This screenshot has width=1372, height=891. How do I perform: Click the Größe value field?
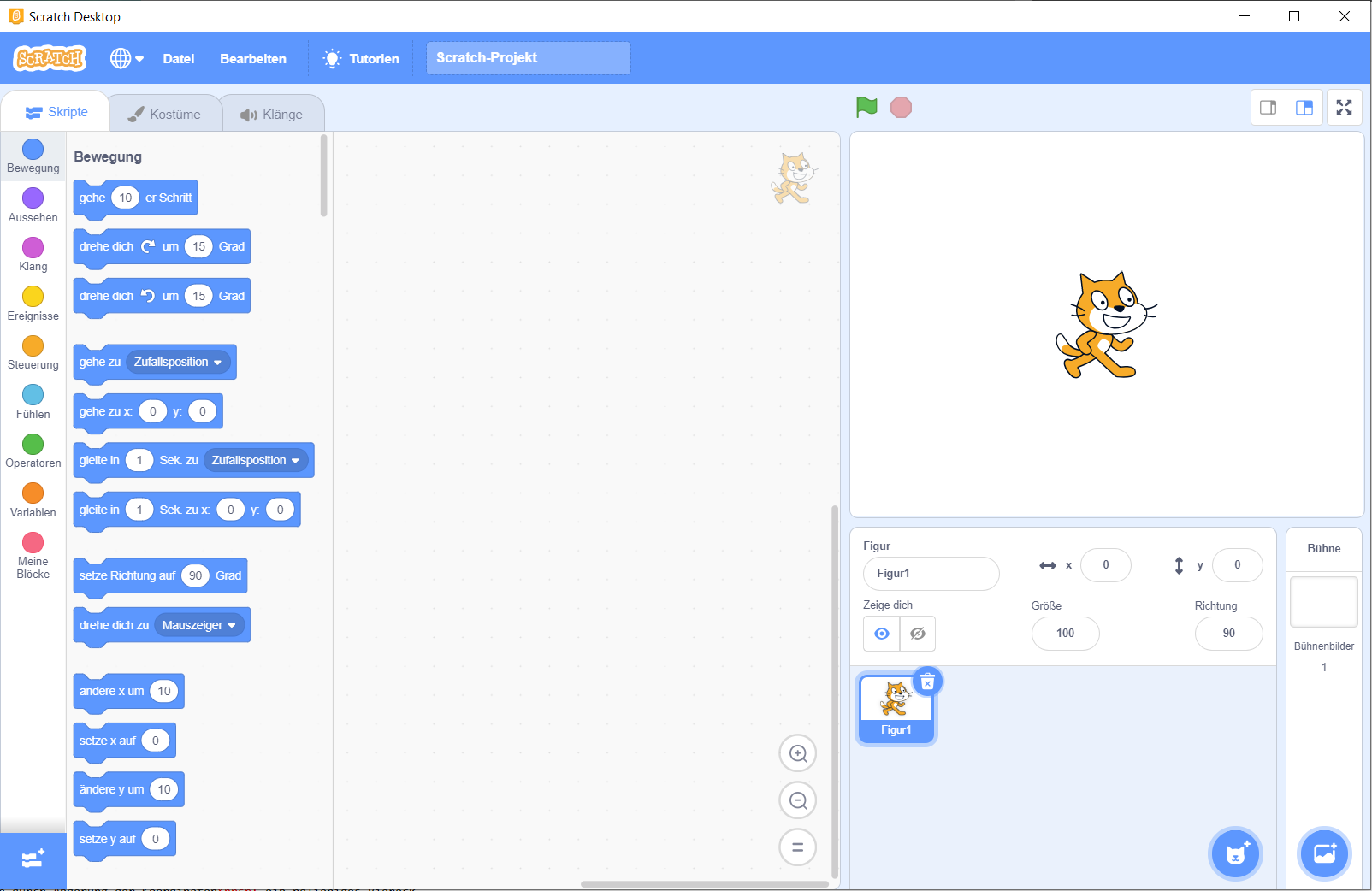click(1065, 634)
